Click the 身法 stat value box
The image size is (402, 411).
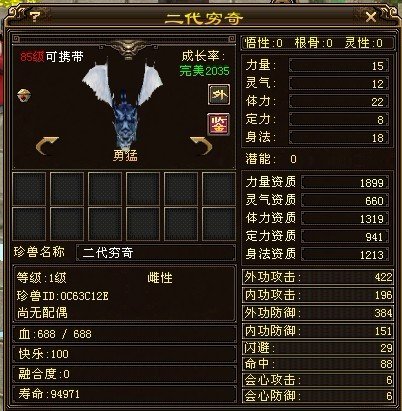tap(339, 137)
